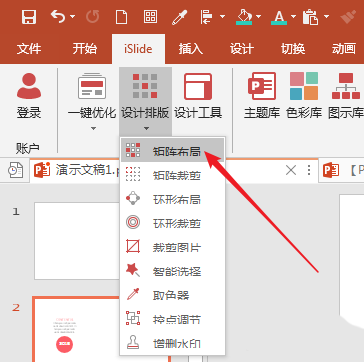Click the Paste clipboard icon
This screenshot has width=364, height=362.
tap(310, 17)
